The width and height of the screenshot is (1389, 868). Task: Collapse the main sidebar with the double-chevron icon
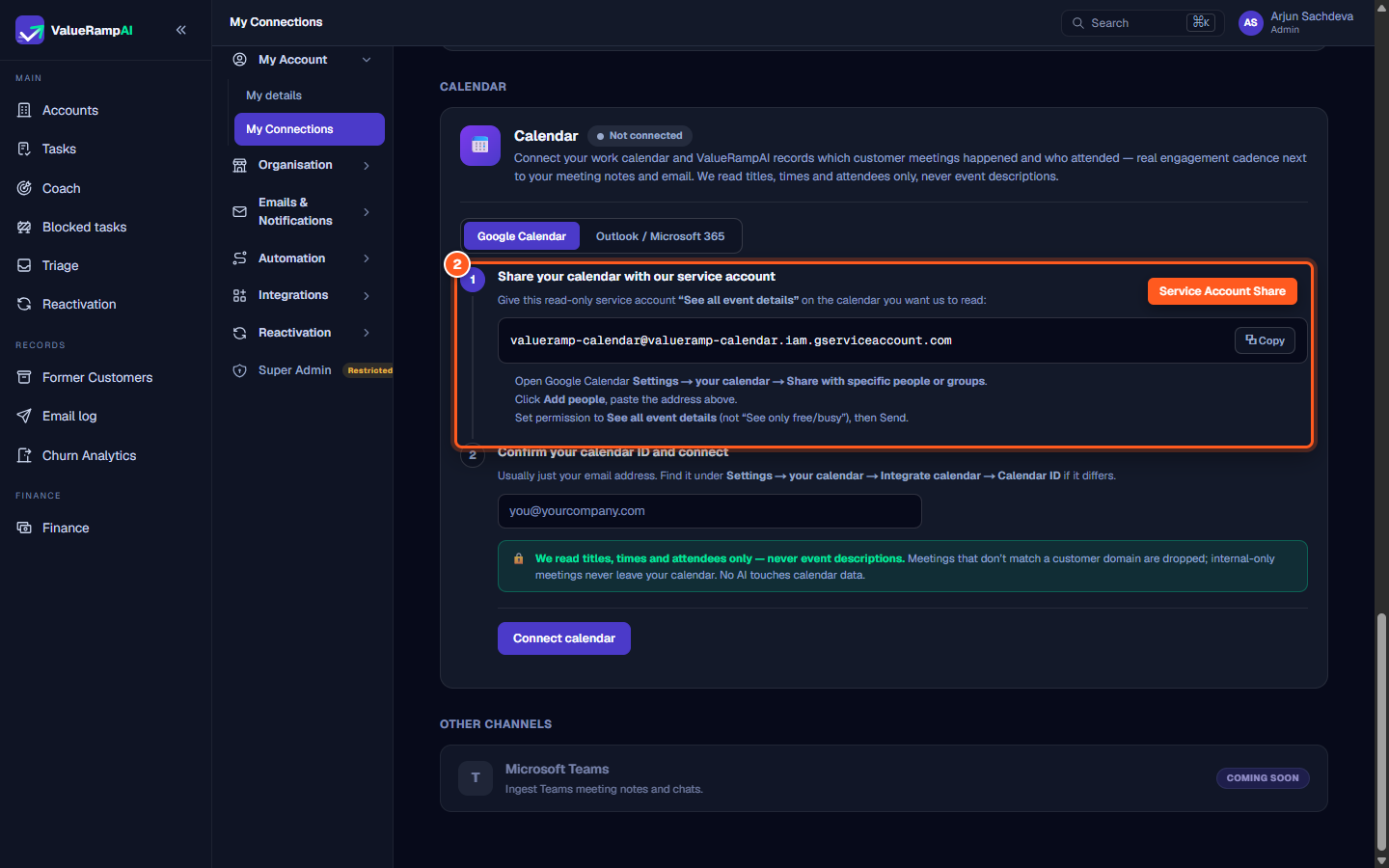[x=181, y=30]
